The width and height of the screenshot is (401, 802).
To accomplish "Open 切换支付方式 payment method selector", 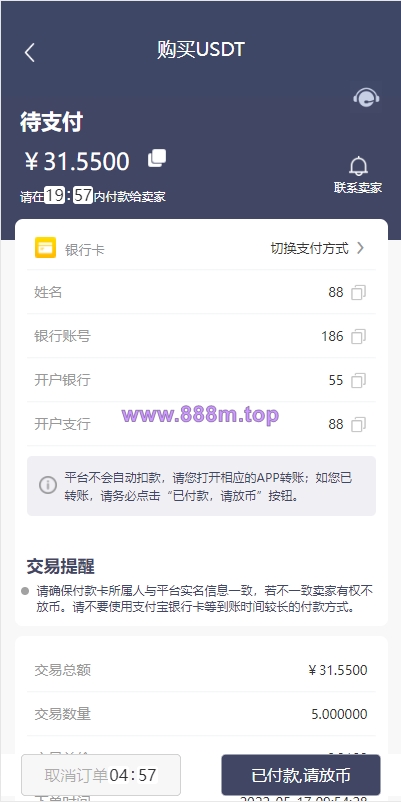I will (317, 249).
